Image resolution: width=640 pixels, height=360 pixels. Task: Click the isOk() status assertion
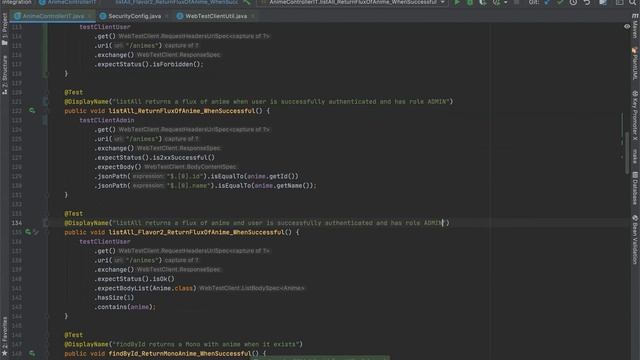point(163,279)
